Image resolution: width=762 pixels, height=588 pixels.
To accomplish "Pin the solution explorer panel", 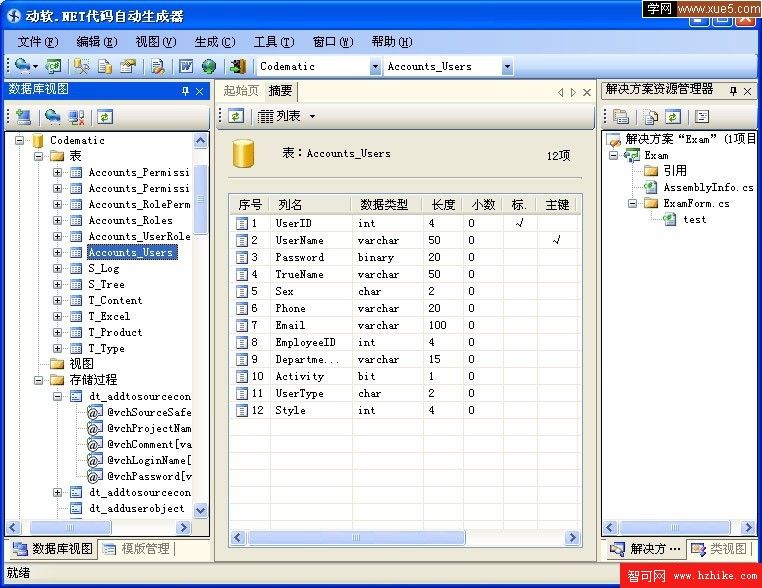I will click(733, 91).
